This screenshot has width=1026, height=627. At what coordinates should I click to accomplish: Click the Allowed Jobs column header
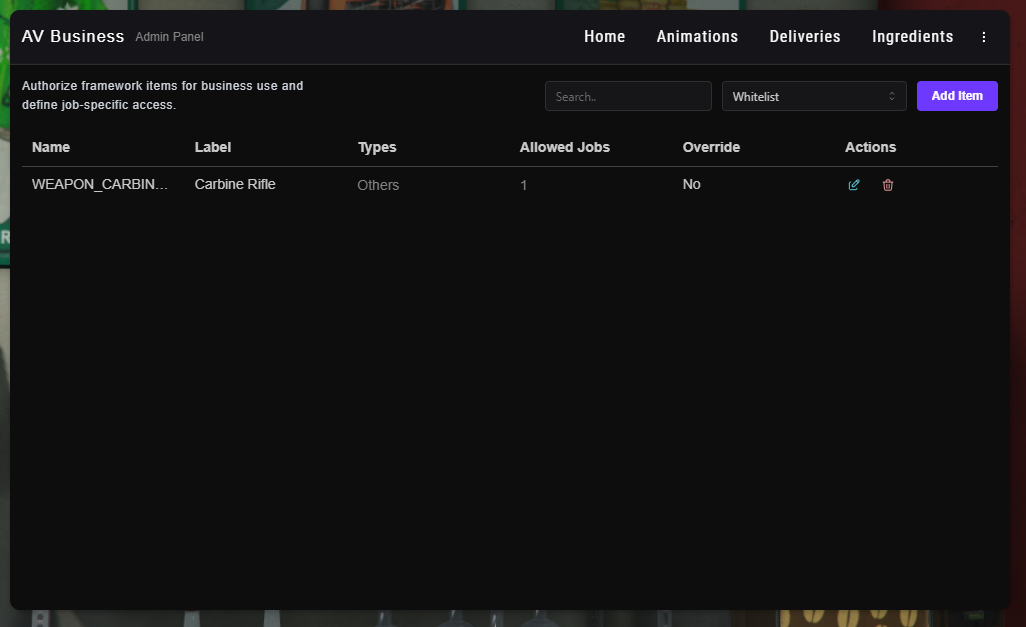564,147
